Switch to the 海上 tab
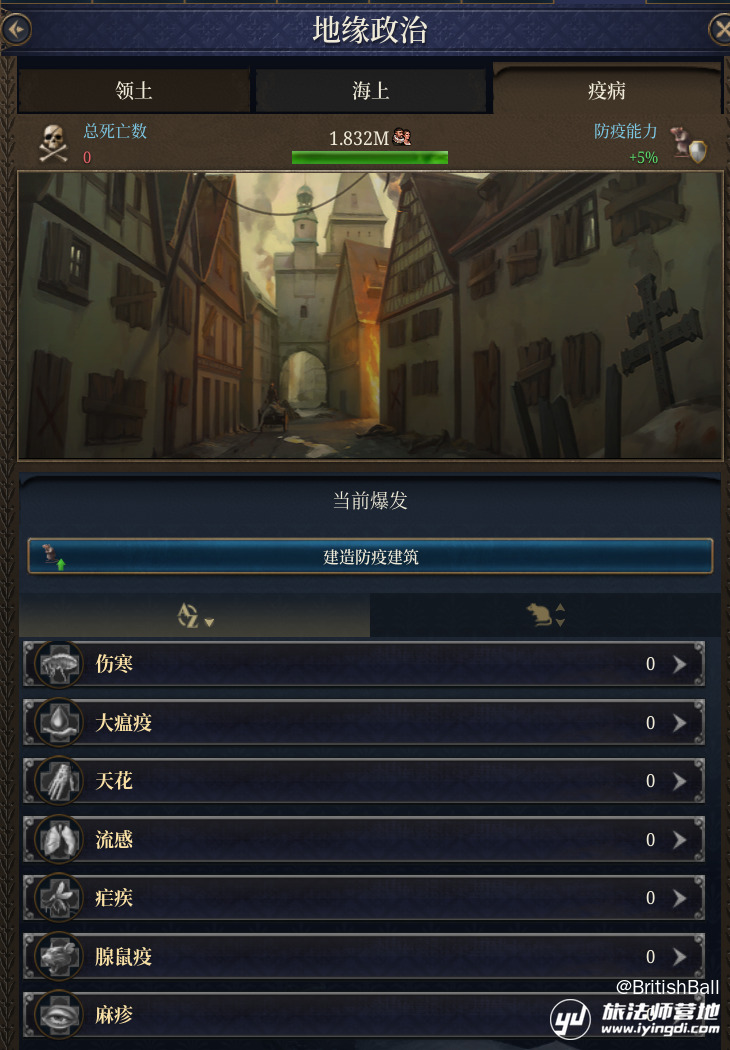730x1050 pixels. click(371, 90)
